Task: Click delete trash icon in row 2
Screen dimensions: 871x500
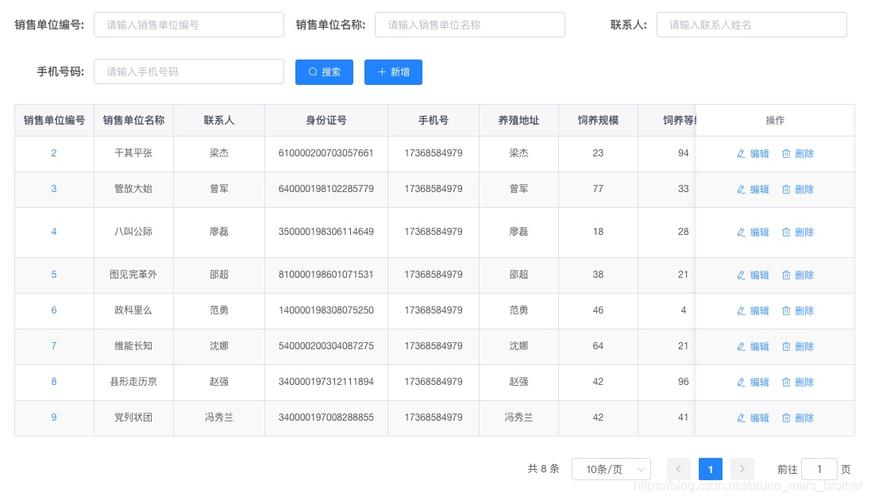Action: (786, 154)
